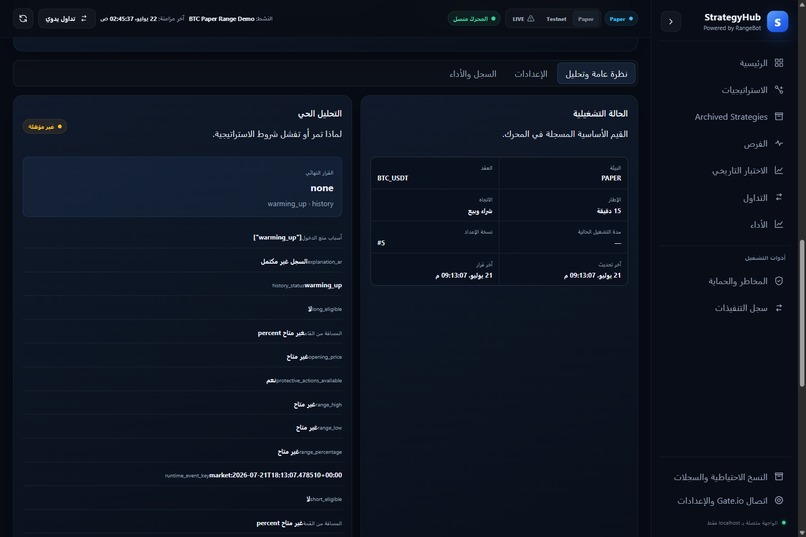Select Testnet mode in mode switcher
The height and width of the screenshot is (537, 806).
click(556, 19)
